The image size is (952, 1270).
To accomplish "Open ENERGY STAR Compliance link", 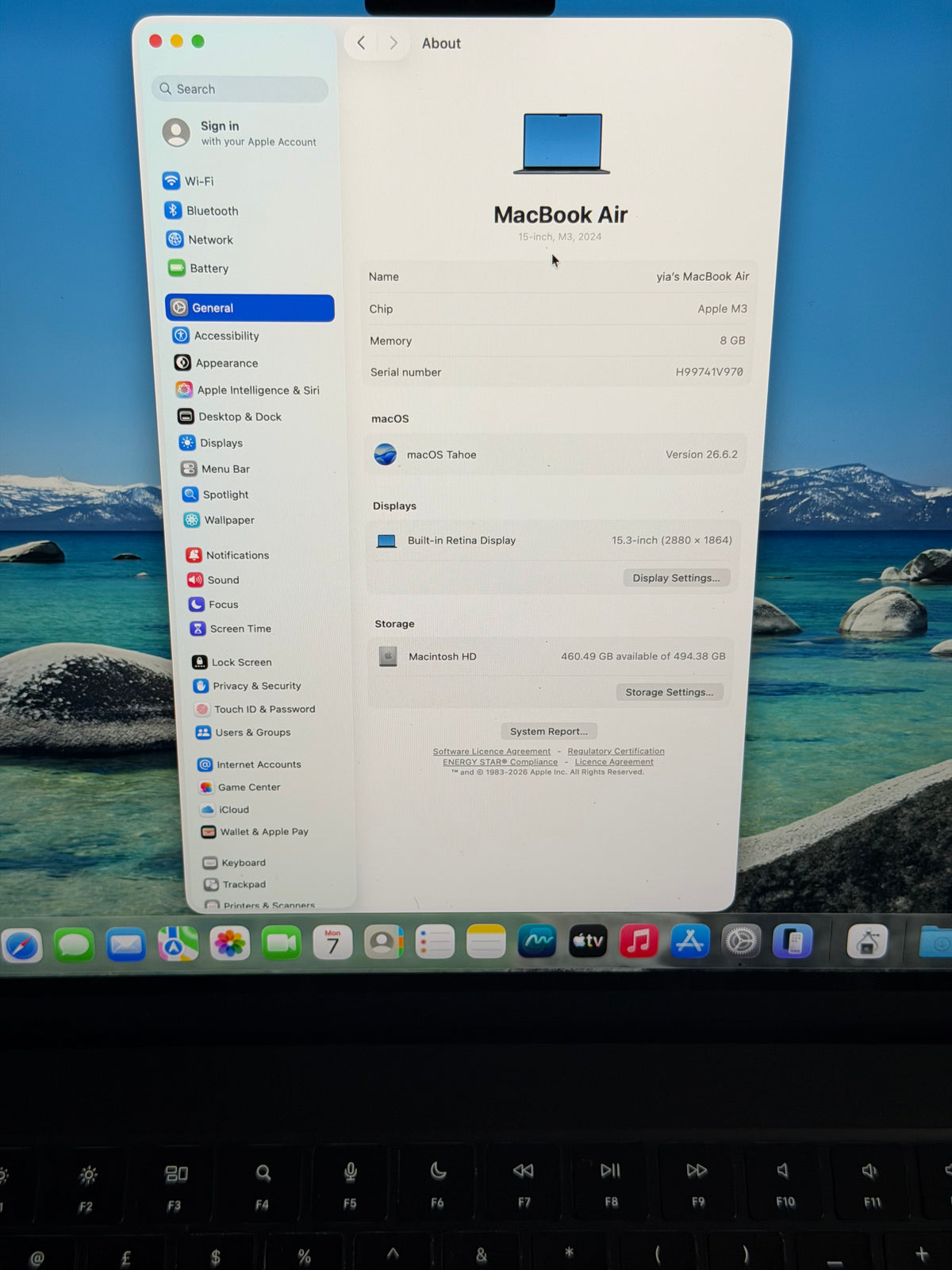I will pyautogui.click(x=500, y=762).
